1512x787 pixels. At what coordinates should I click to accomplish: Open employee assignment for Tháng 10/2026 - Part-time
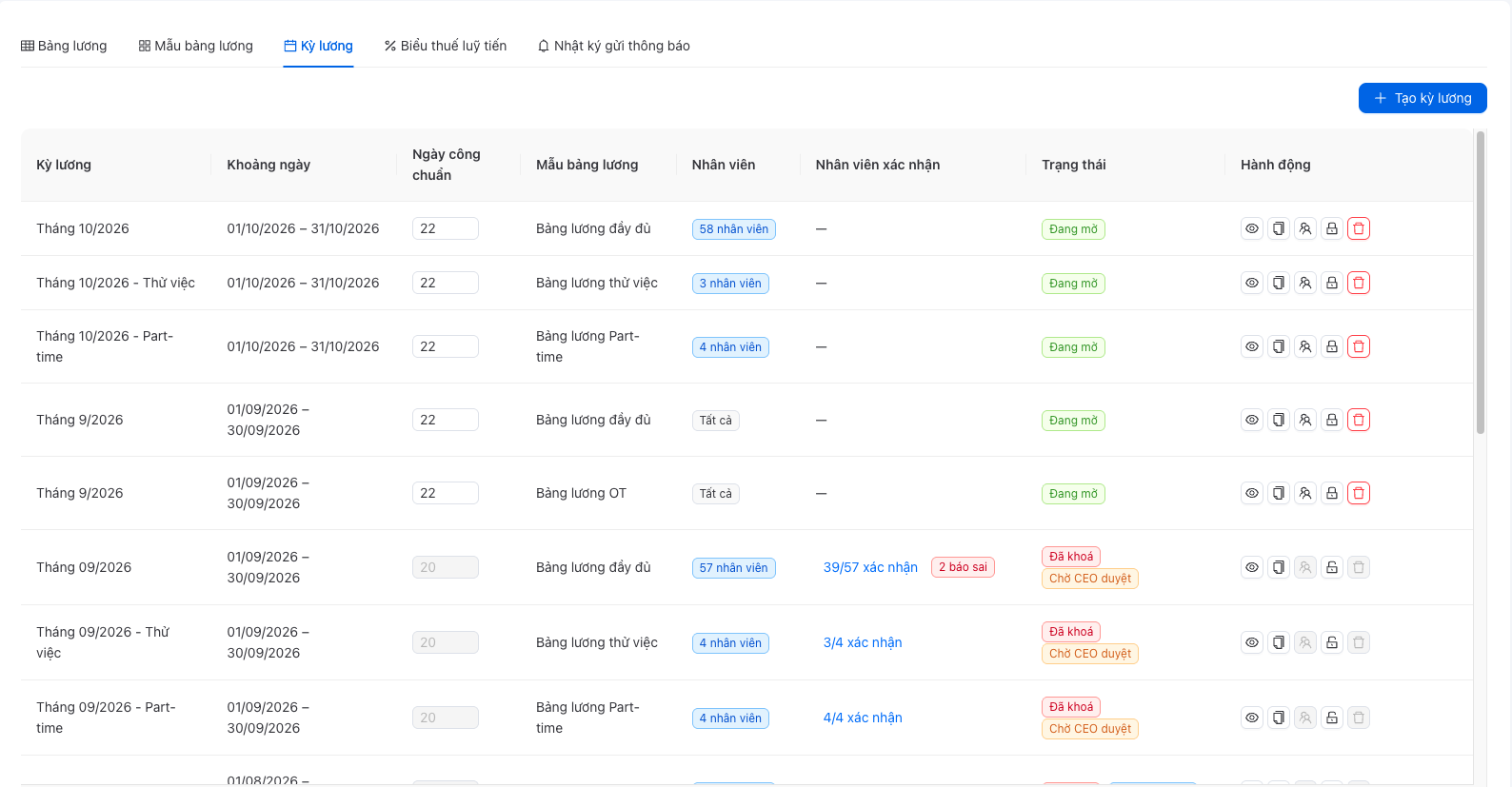click(x=1305, y=346)
